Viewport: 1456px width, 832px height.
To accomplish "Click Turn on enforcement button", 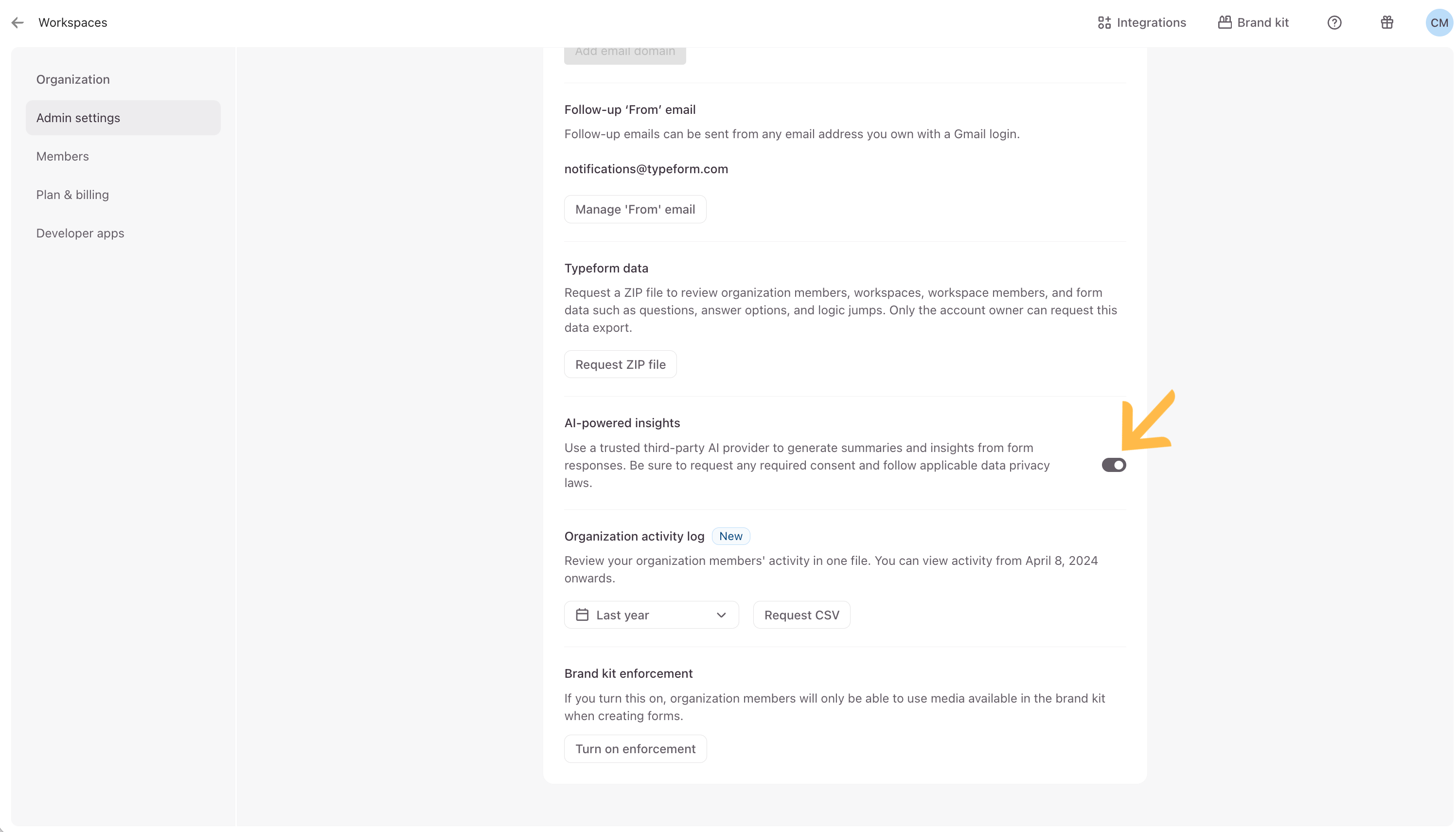I will point(635,749).
